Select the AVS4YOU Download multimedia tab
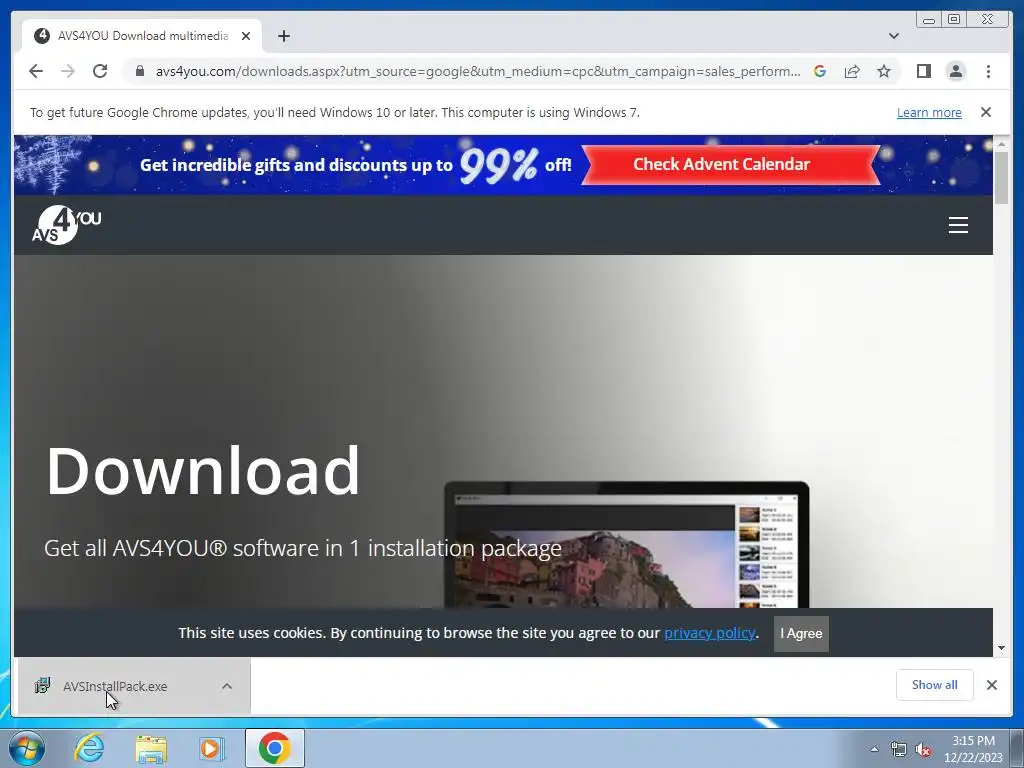 coord(142,36)
